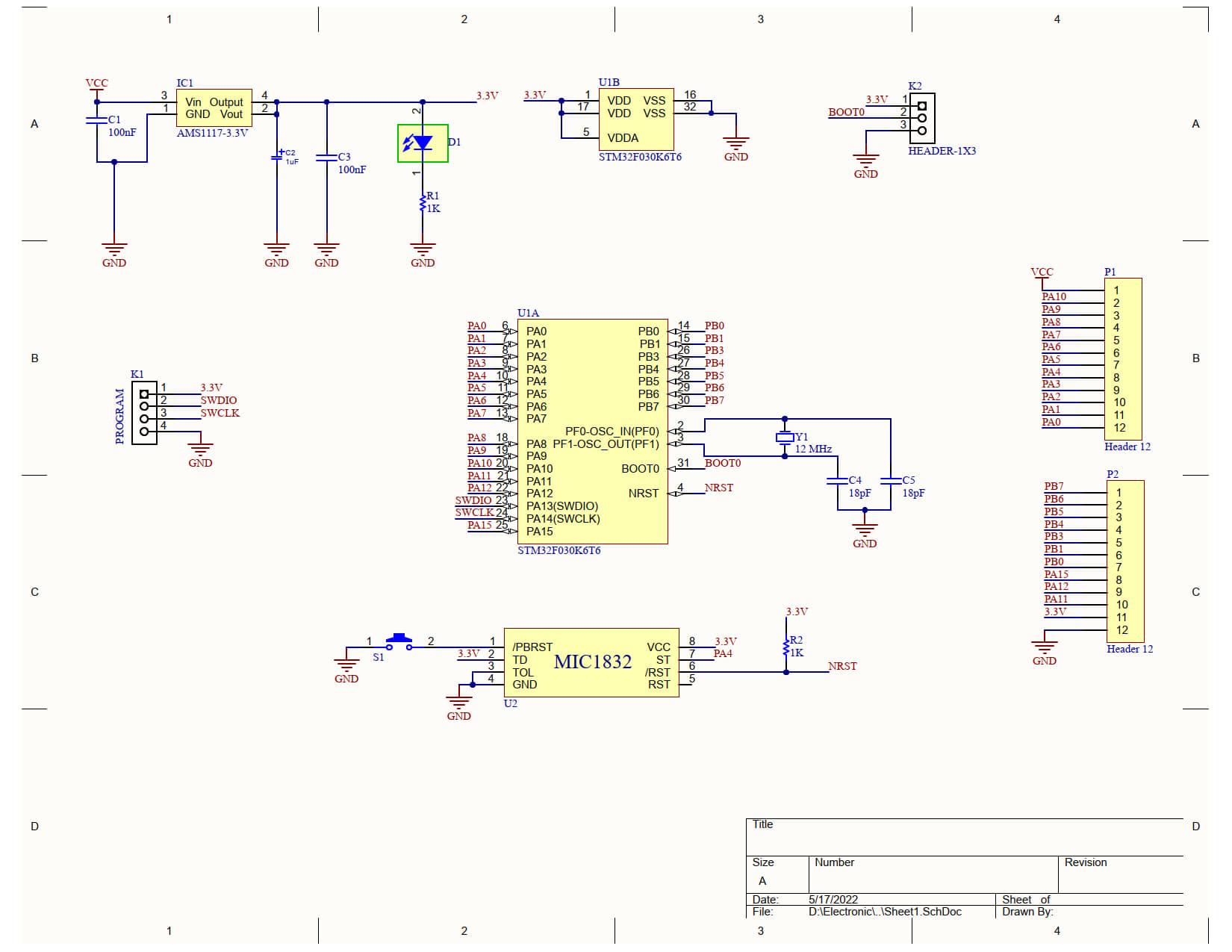Click the VCC power symbol at P1

(1042, 274)
